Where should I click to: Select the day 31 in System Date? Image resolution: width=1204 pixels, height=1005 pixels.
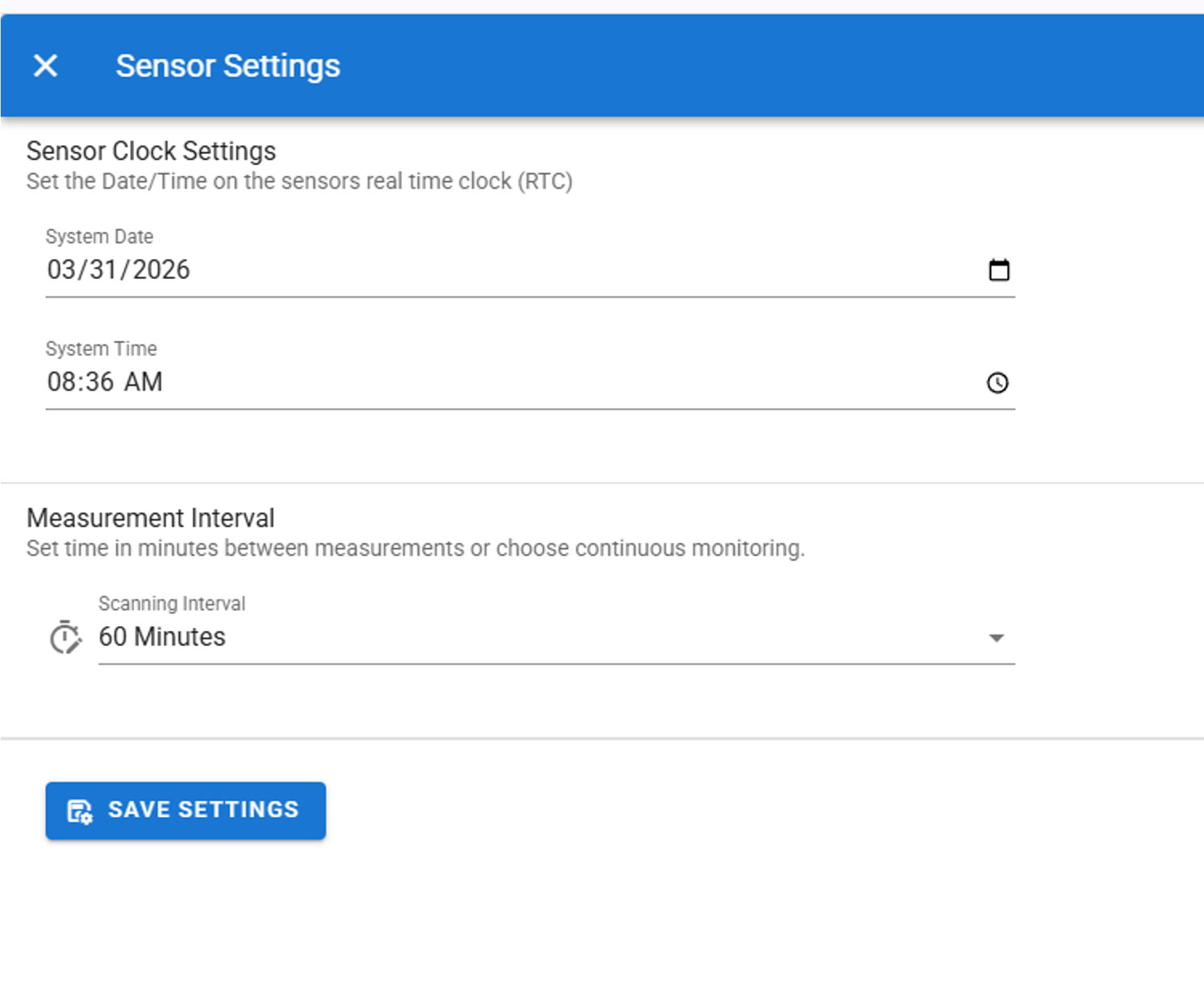click(103, 270)
